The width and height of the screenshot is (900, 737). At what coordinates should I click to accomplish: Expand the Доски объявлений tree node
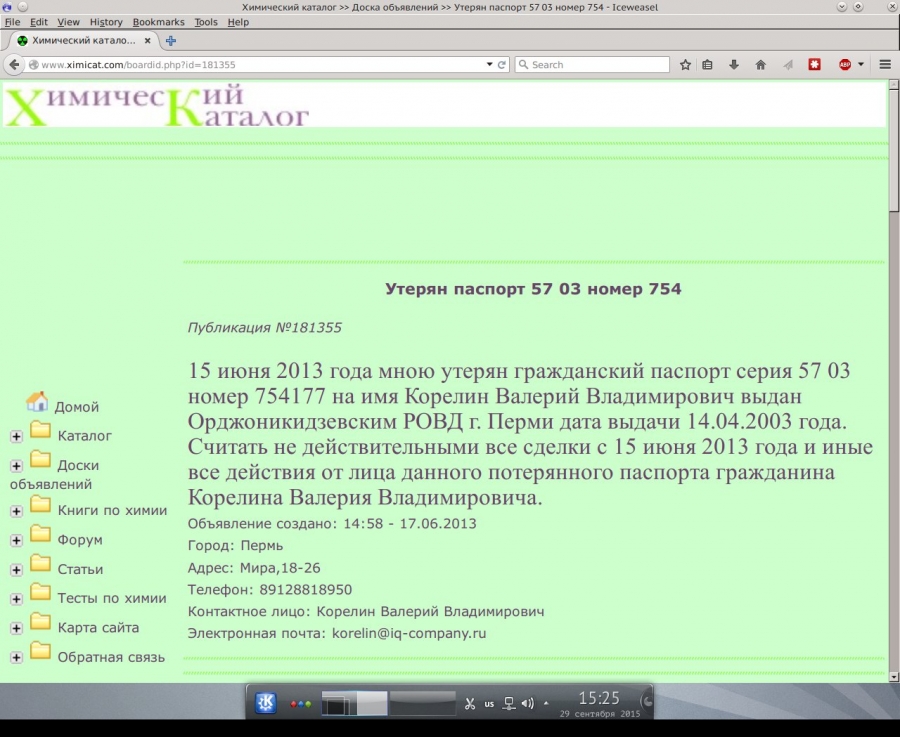coord(16,466)
